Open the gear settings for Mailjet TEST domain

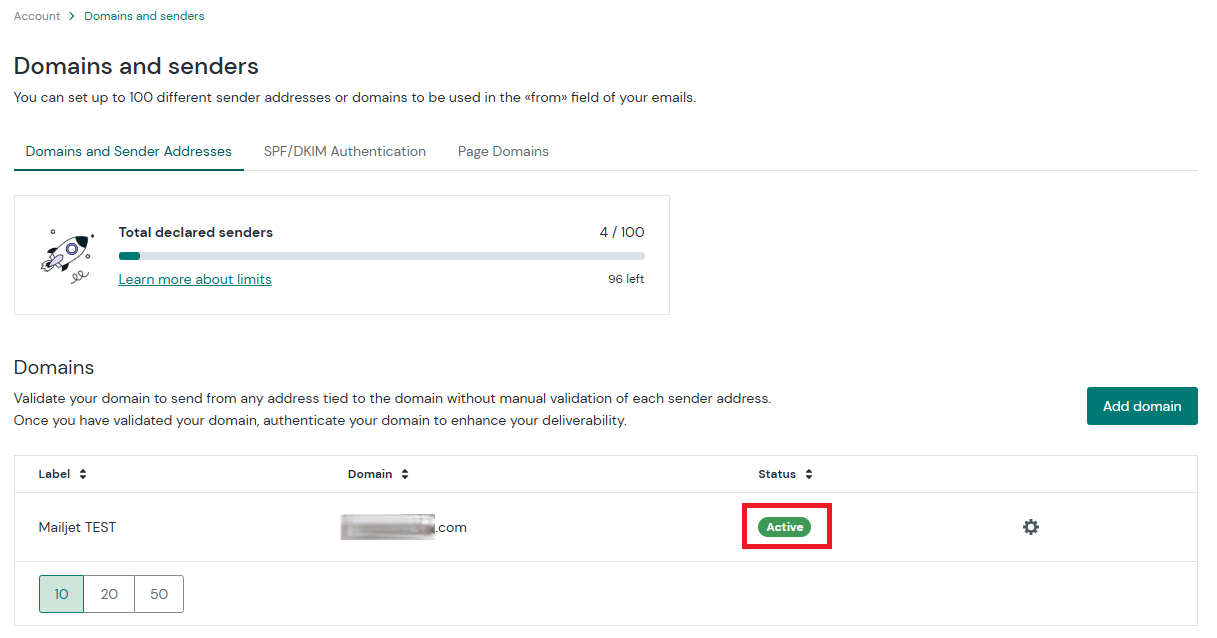click(x=1031, y=527)
